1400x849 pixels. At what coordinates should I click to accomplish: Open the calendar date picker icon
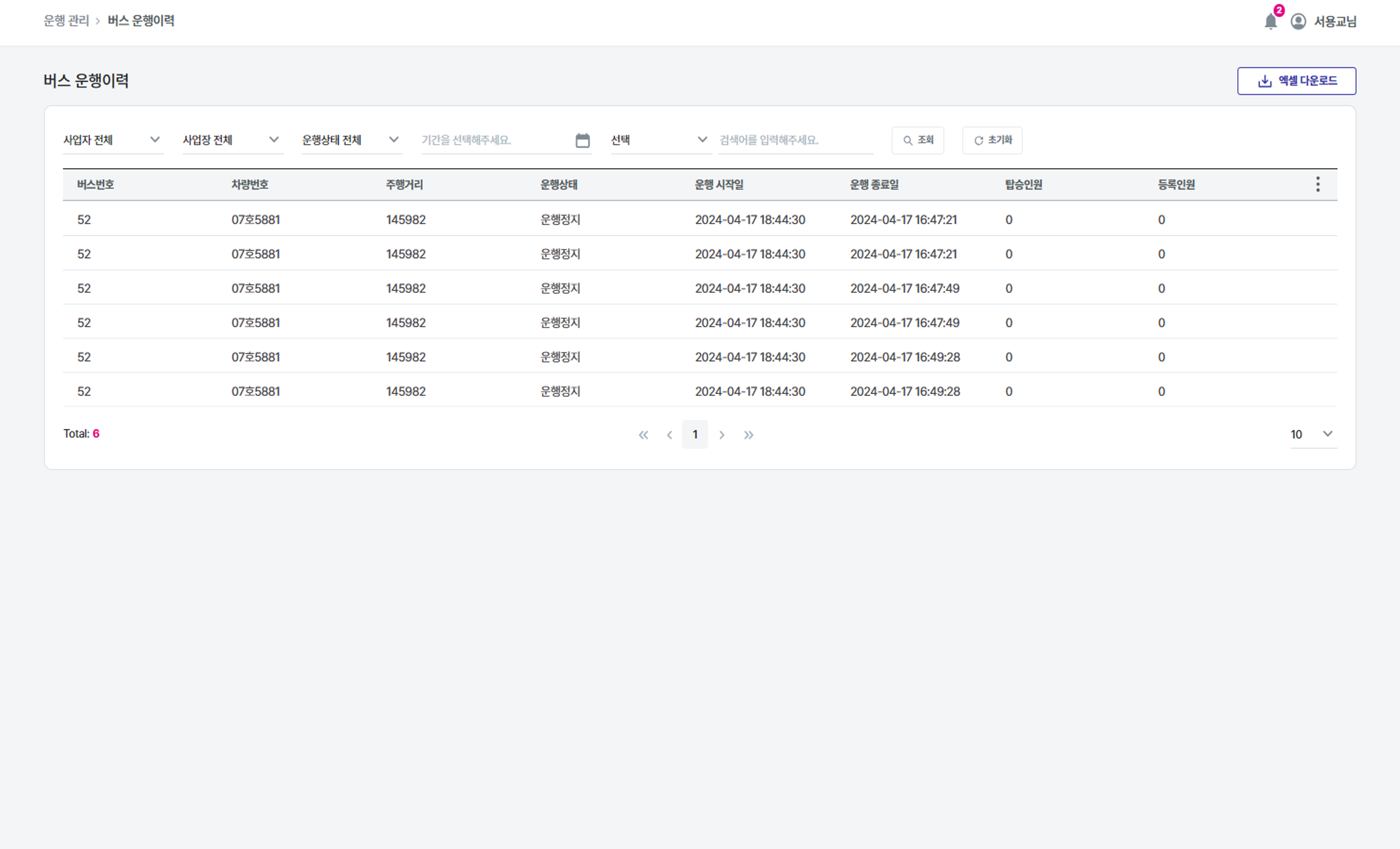(x=582, y=140)
